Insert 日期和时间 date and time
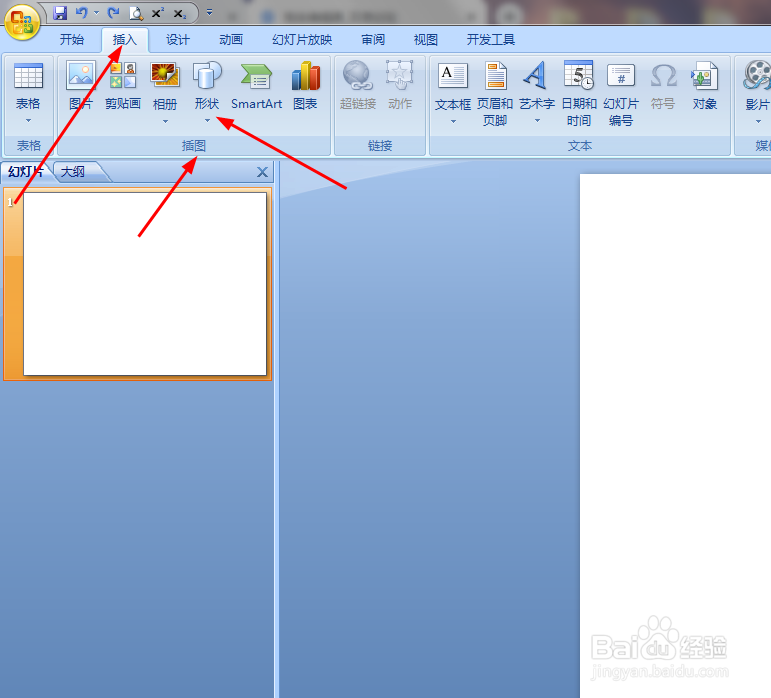Image resolution: width=771 pixels, height=698 pixels. coord(579,93)
